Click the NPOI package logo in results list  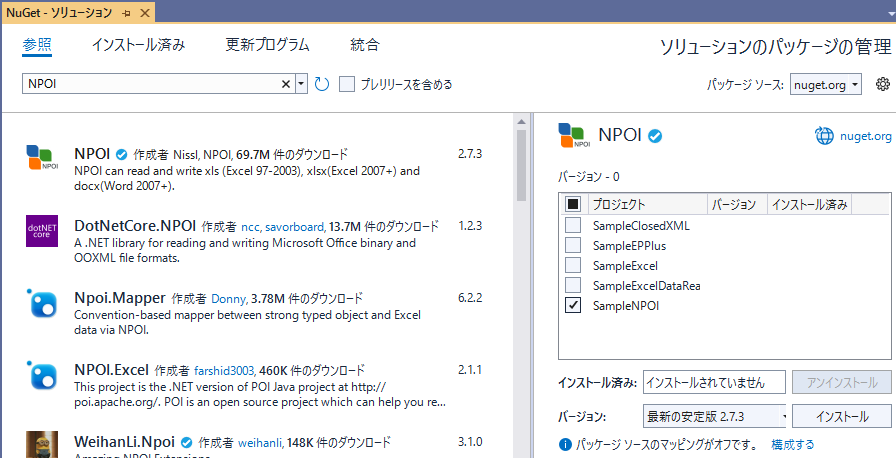coord(42,158)
